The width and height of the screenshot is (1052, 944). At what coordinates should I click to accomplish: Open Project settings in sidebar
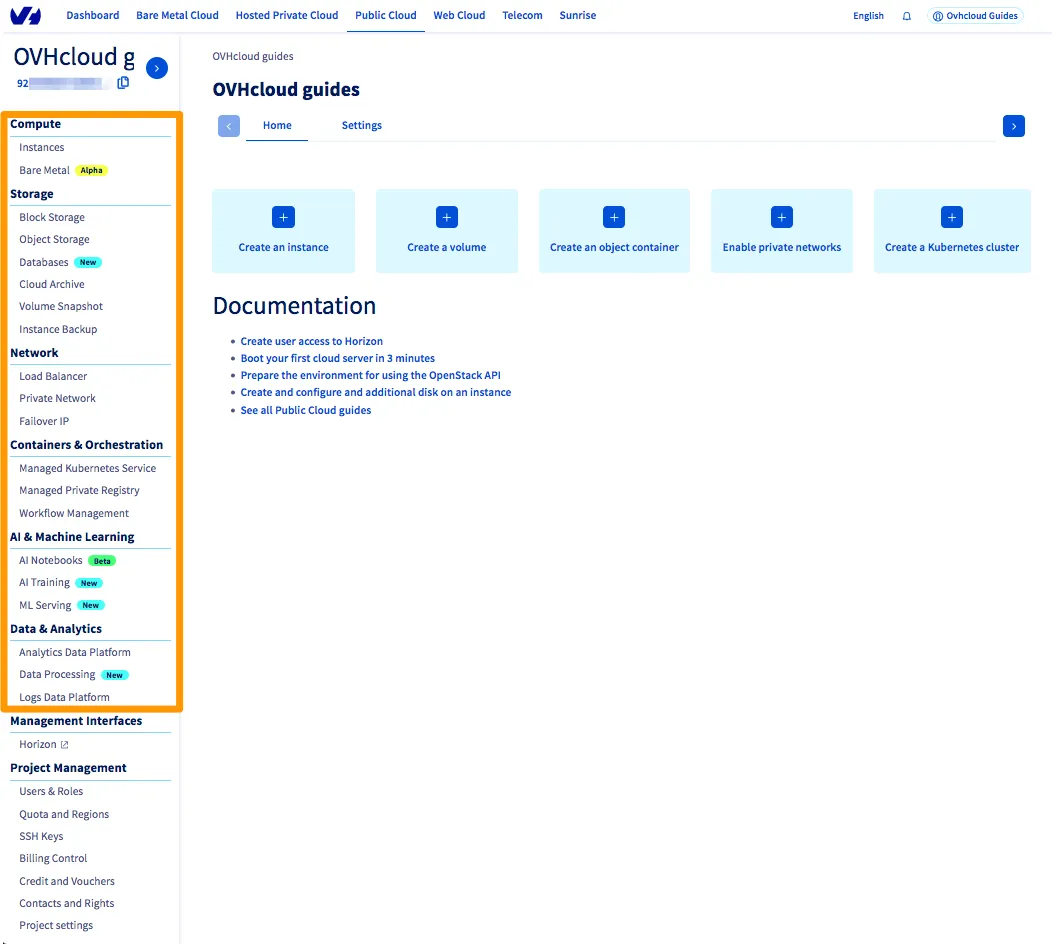point(56,925)
